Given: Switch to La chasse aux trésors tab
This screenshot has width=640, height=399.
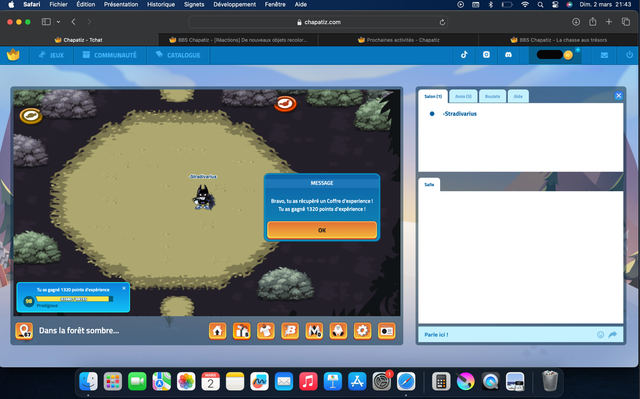Looking at the screenshot, I should (558, 40).
